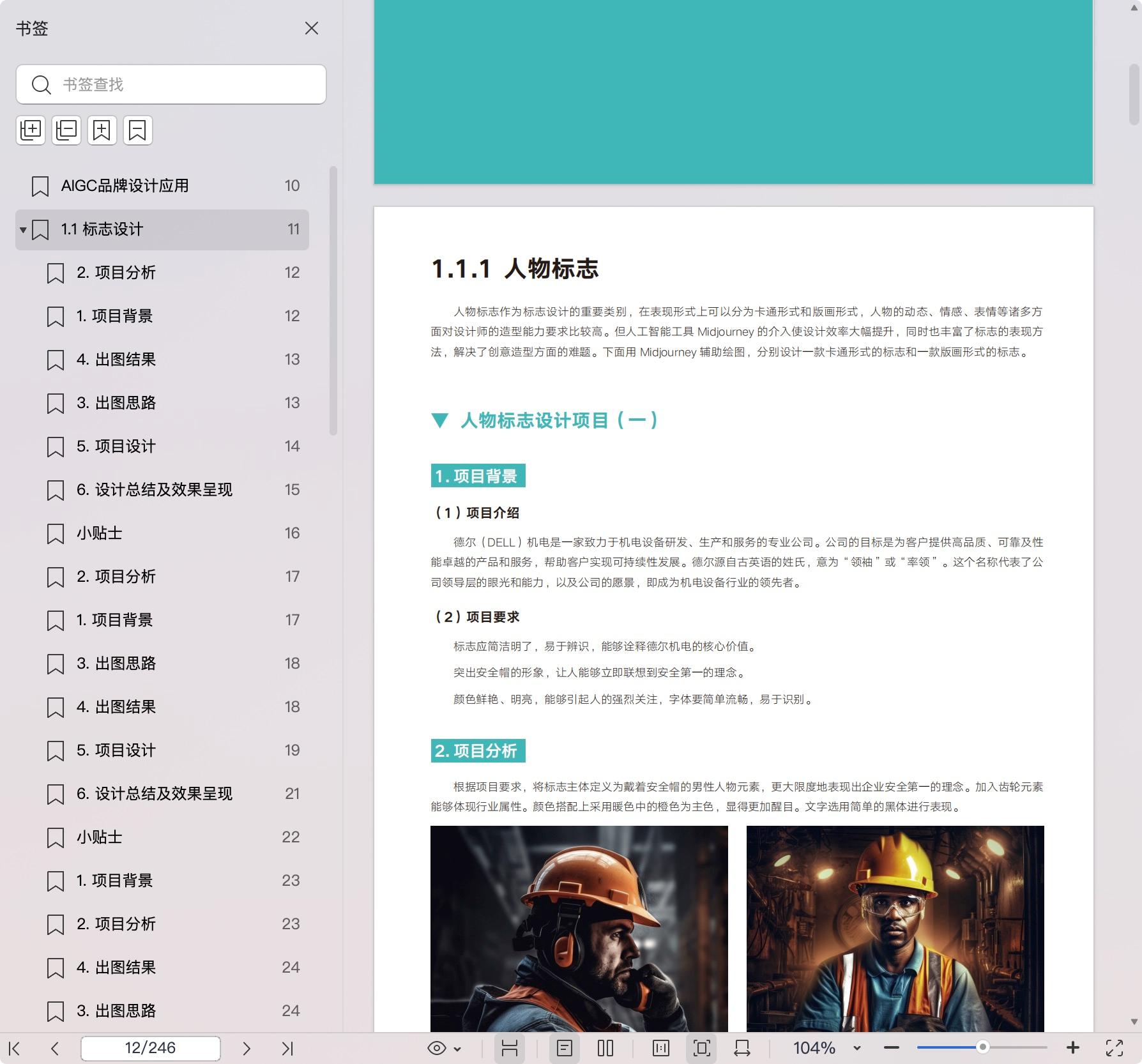The width and height of the screenshot is (1142, 1064).
Task: Open bookmark 5. 项目设计 on page 14
Action: tap(162, 446)
